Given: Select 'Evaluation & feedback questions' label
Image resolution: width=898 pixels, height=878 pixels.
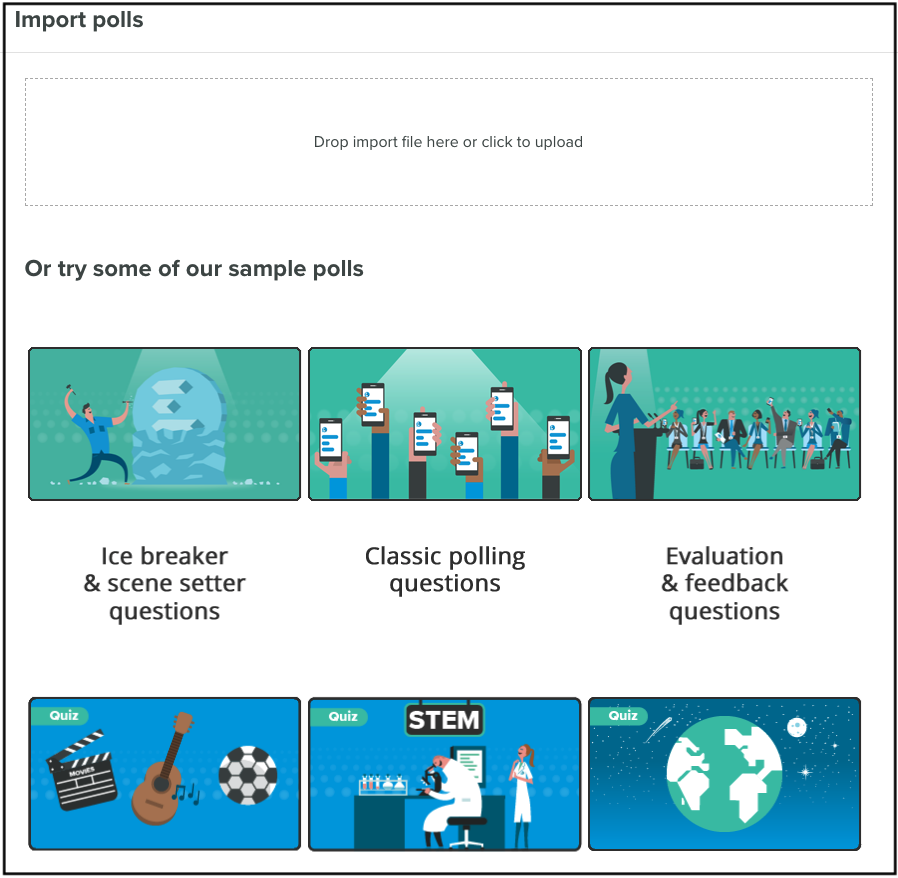Looking at the screenshot, I should click(x=724, y=584).
